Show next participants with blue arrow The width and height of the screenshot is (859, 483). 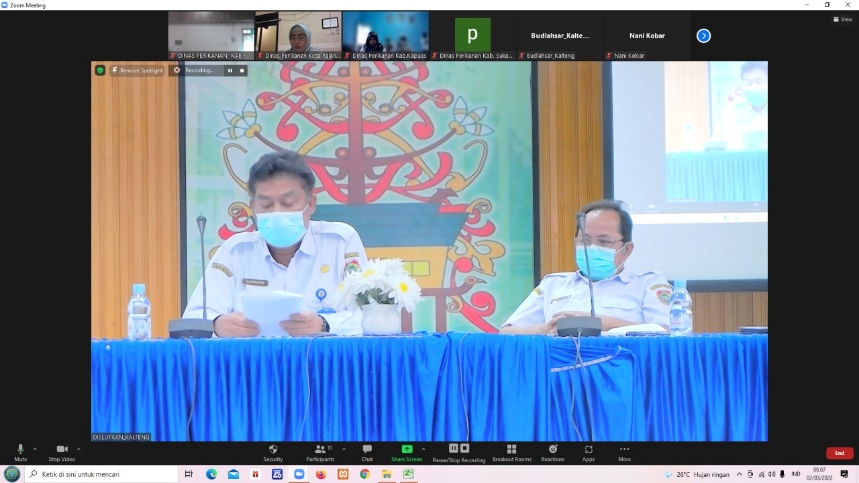click(x=703, y=36)
